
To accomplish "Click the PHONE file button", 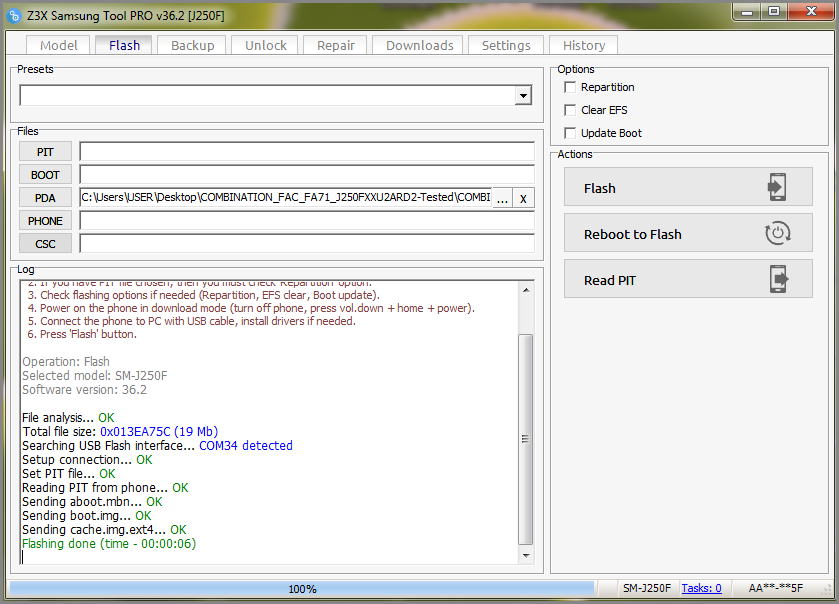I will 45,221.
